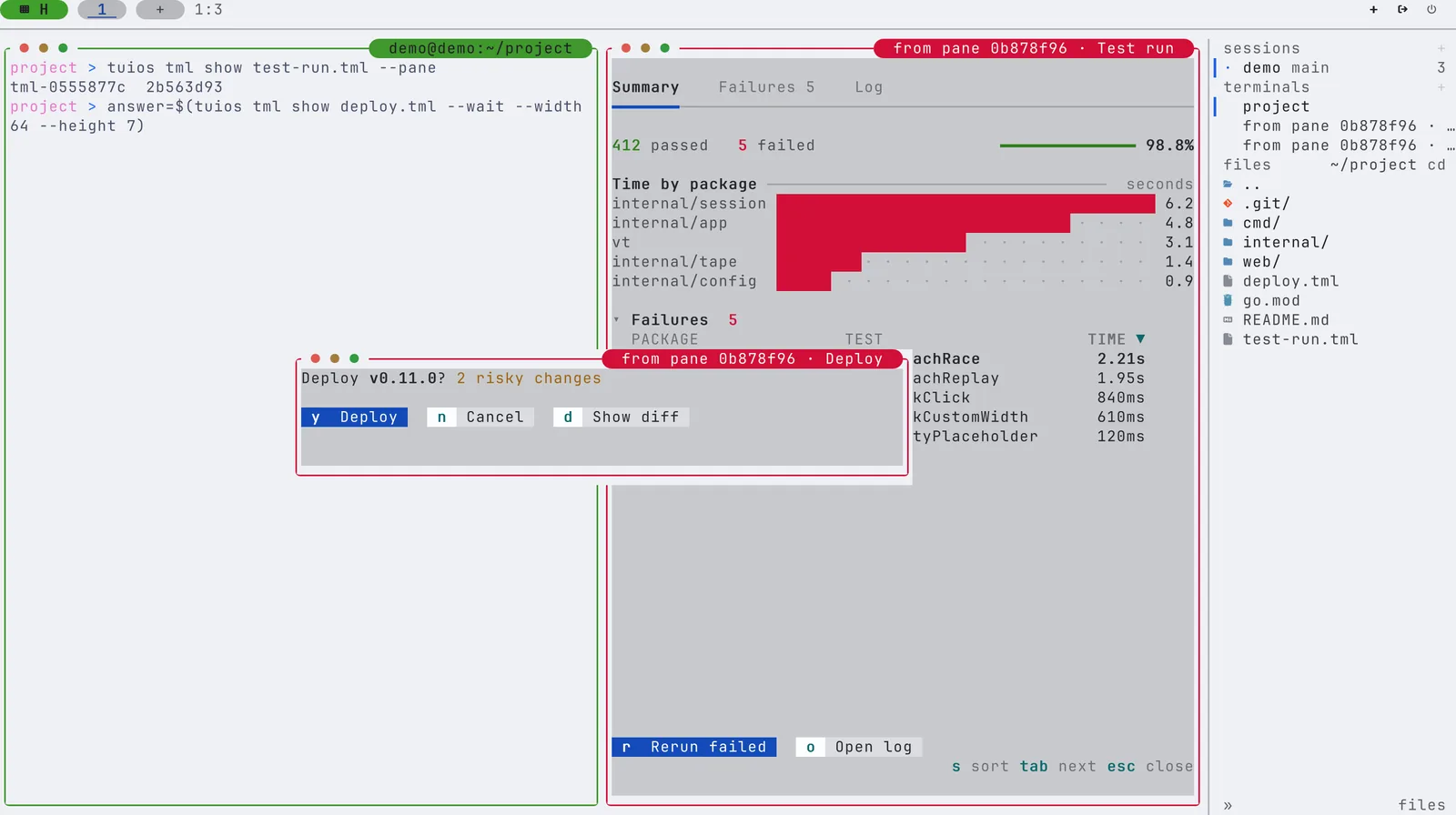Click the internal/tape package label

pyautogui.click(x=674, y=262)
